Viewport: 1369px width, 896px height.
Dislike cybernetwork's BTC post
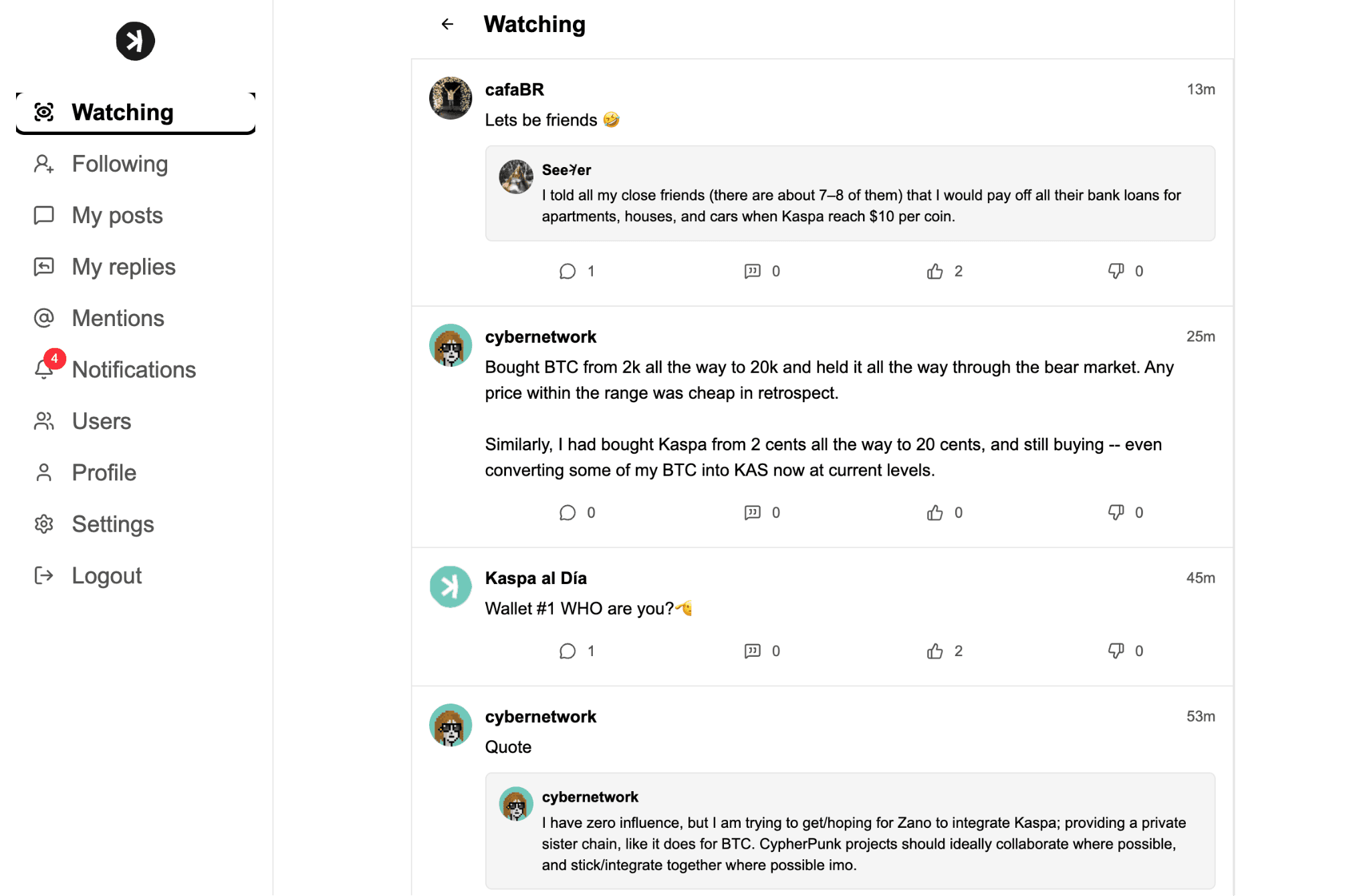(1116, 512)
